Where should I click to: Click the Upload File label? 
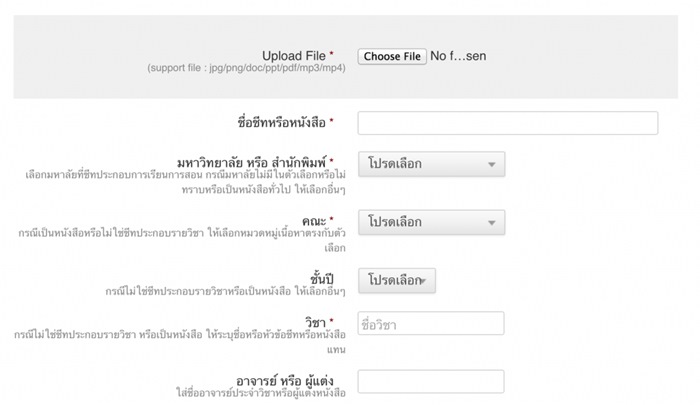(294, 56)
